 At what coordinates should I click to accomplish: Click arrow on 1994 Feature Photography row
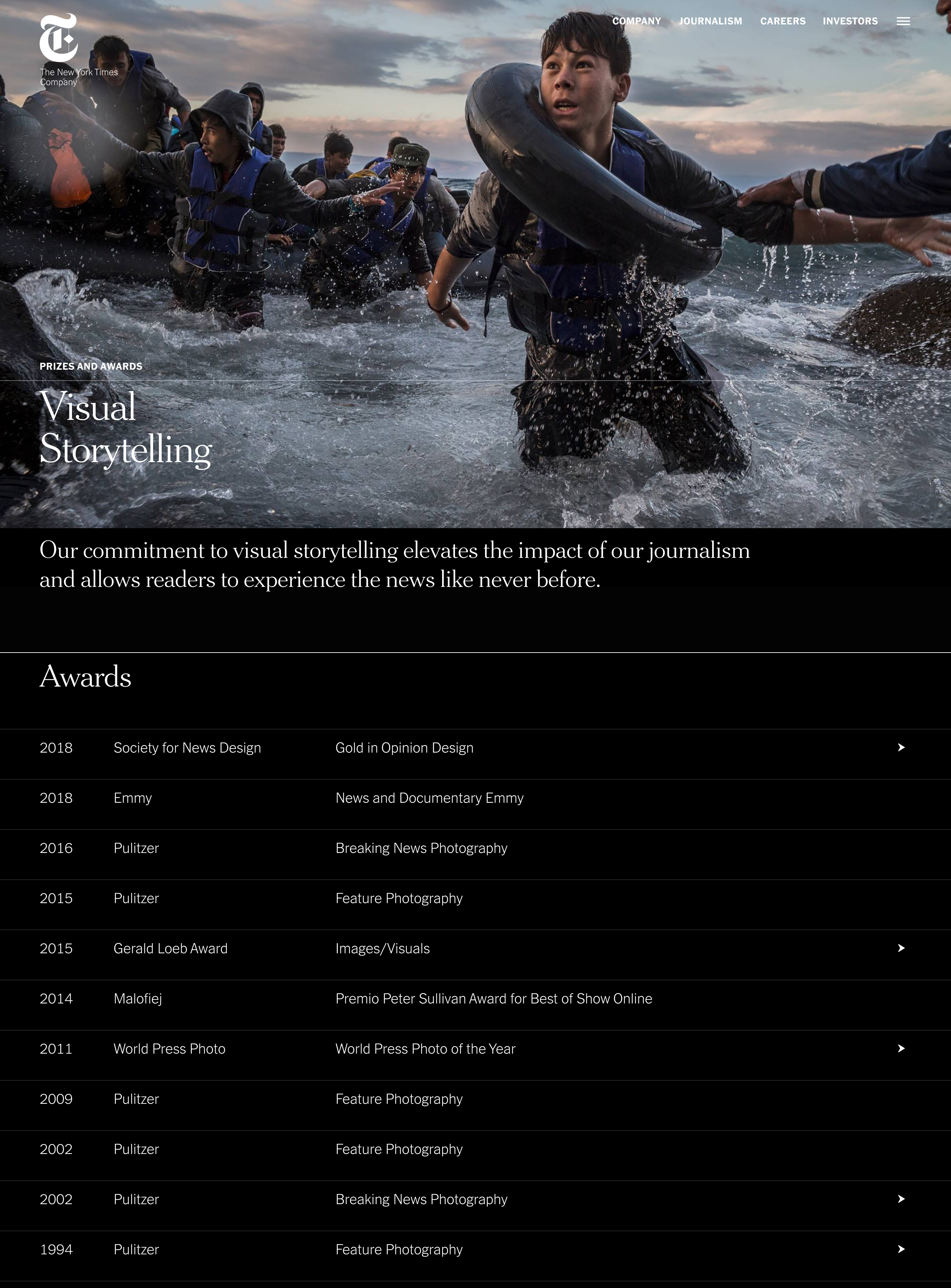(901, 1249)
